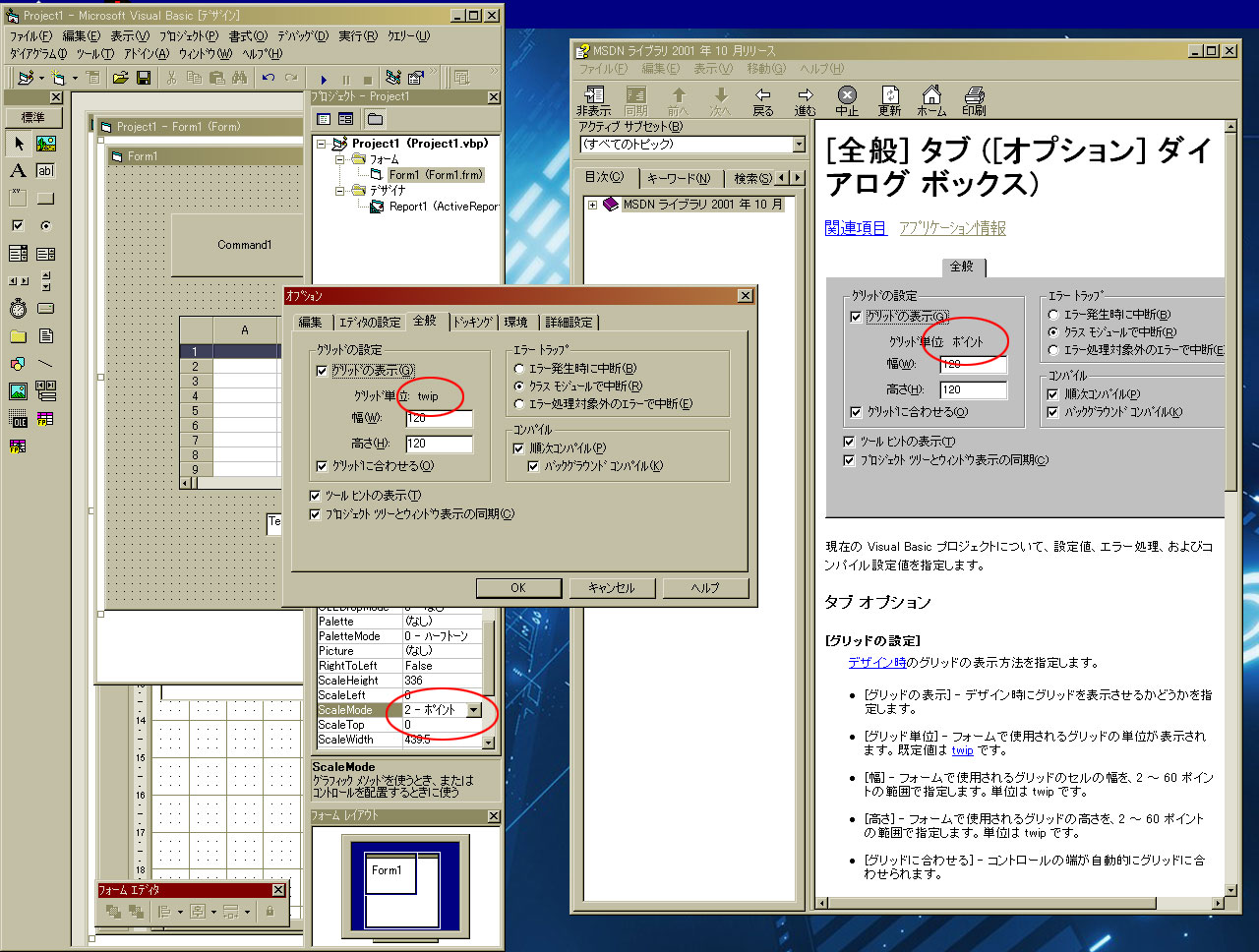Click the MSDN content vertical scrollbar
Image resolution: width=1259 pixels, height=952 pixels.
(x=1231, y=508)
